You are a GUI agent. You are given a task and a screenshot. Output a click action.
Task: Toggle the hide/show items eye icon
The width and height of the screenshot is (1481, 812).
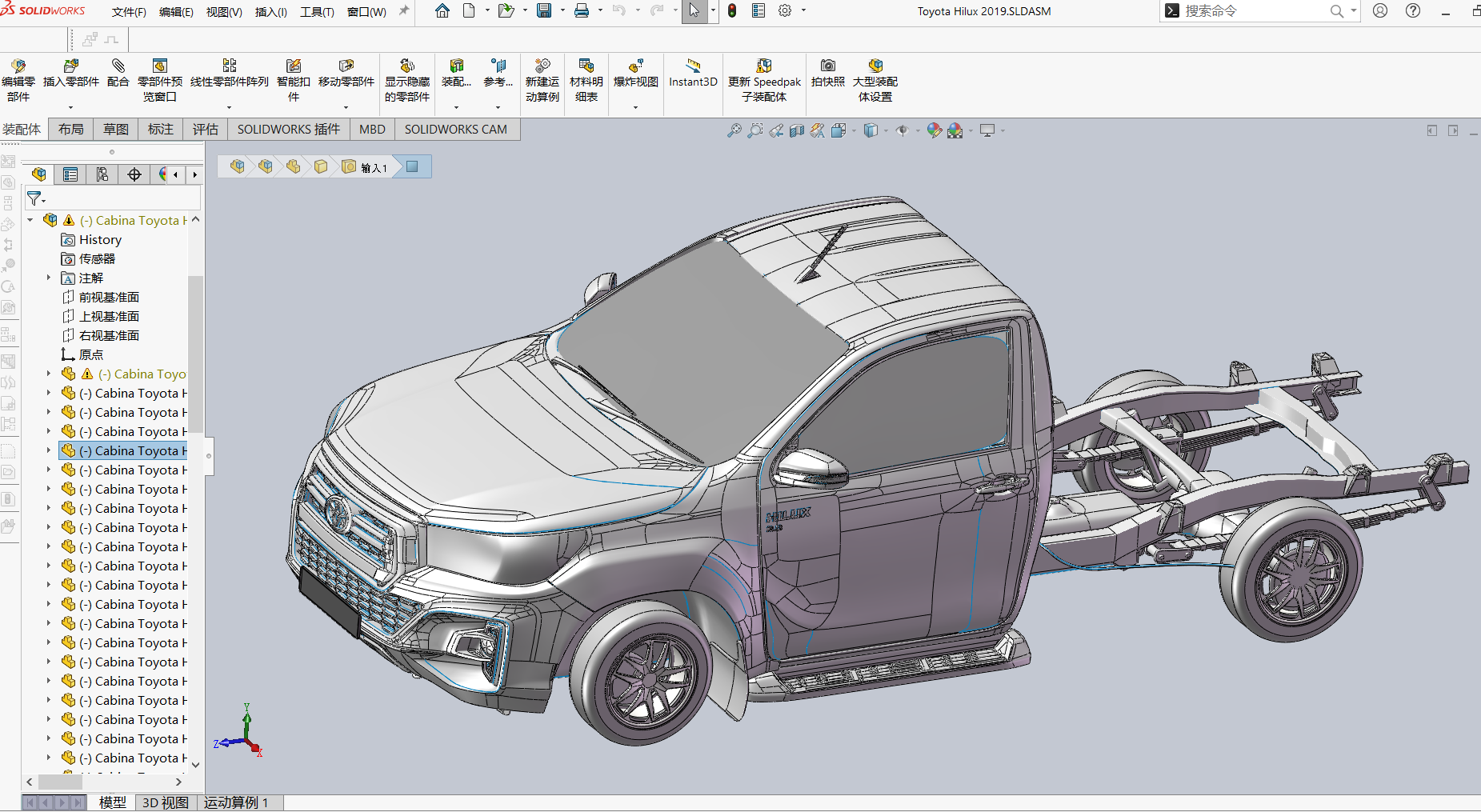tap(902, 130)
